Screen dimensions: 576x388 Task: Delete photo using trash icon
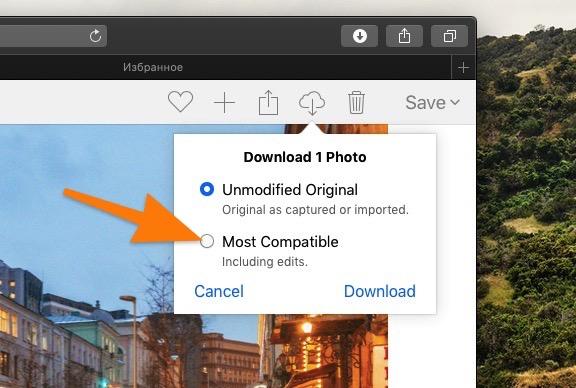(x=356, y=103)
